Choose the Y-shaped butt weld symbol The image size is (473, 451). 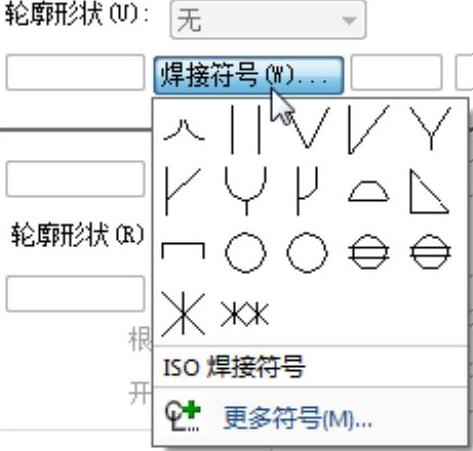[430, 128]
